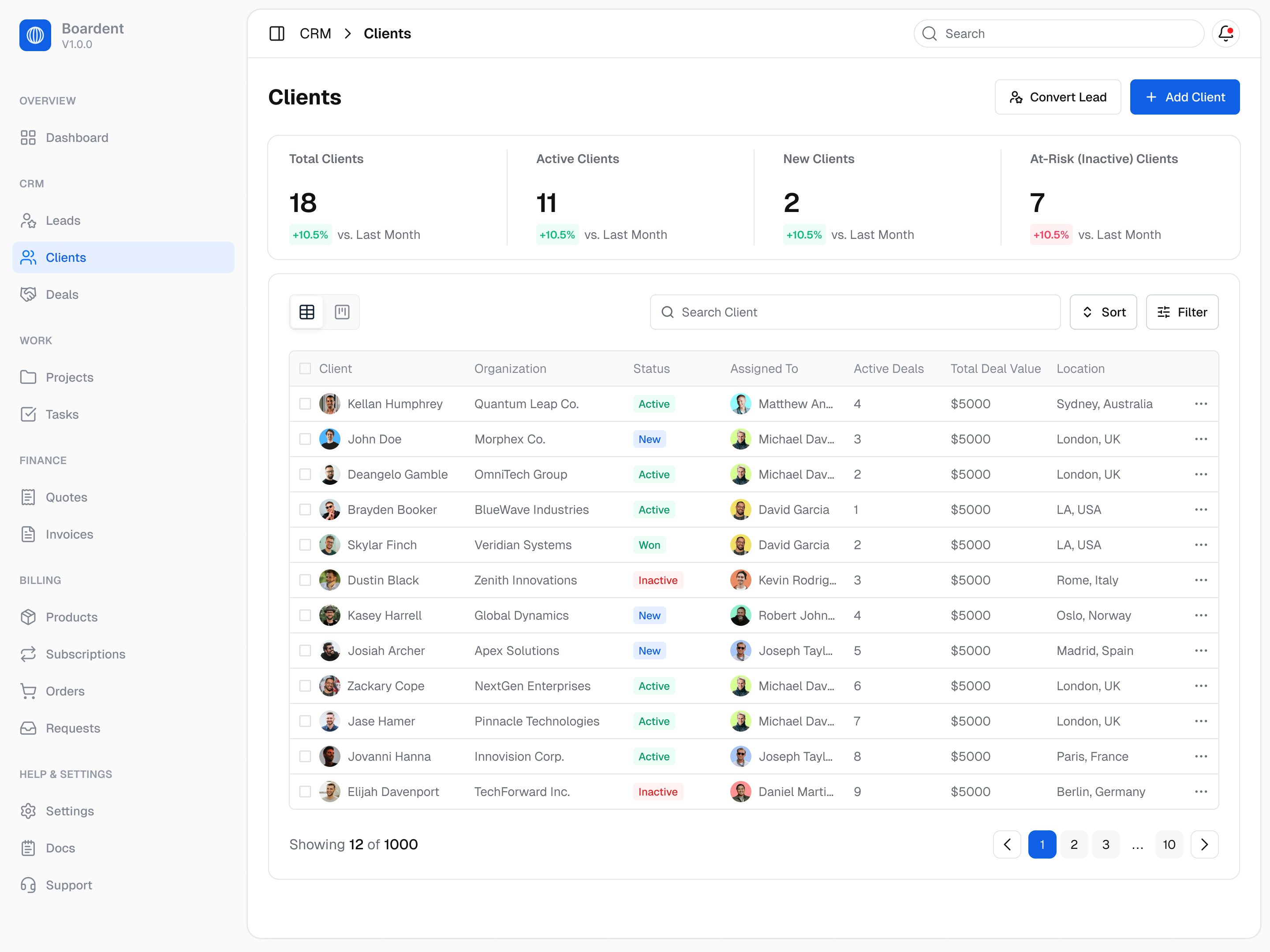The image size is (1270, 952).
Task: Open row actions for Zackary Cope
Action: 1201,686
